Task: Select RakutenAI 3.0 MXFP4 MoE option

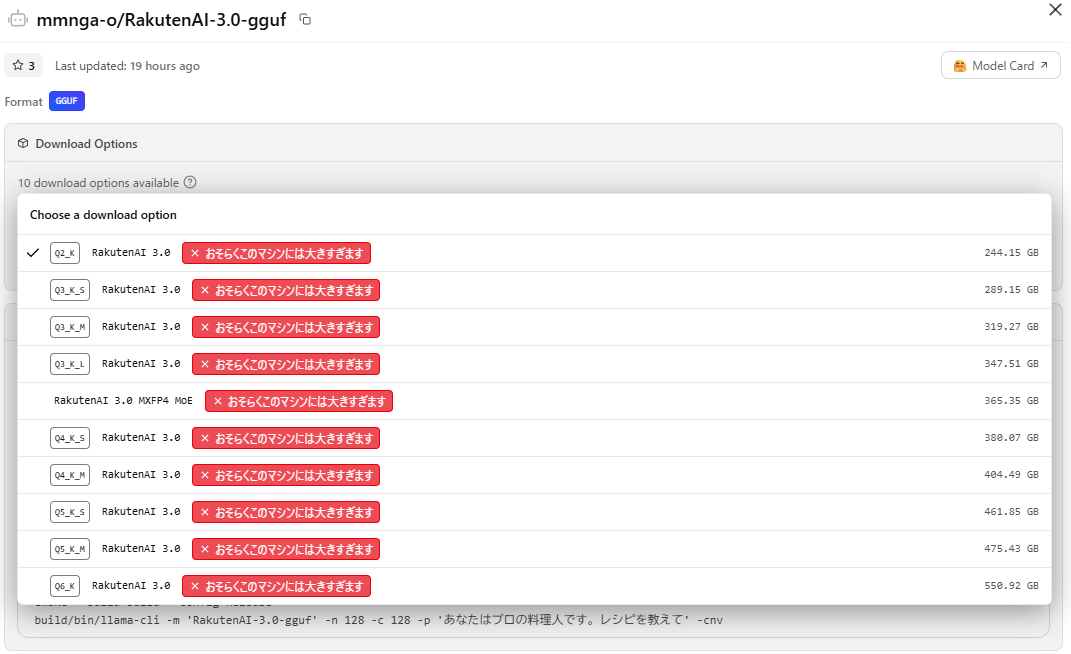Action: (534, 401)
